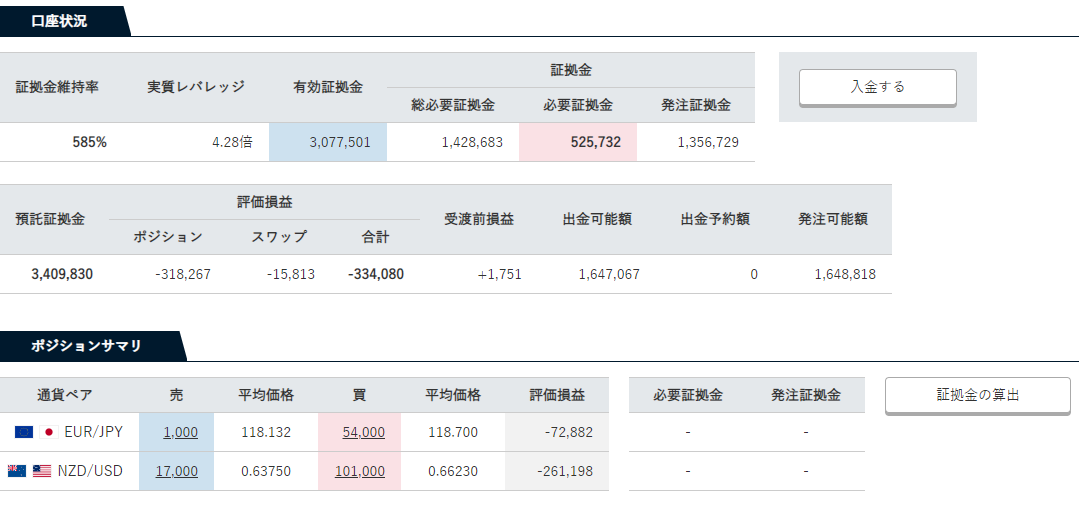Click the NZD/USD currency pair label
This screenshot has width=1079, height=508.
tap(90, 472)
